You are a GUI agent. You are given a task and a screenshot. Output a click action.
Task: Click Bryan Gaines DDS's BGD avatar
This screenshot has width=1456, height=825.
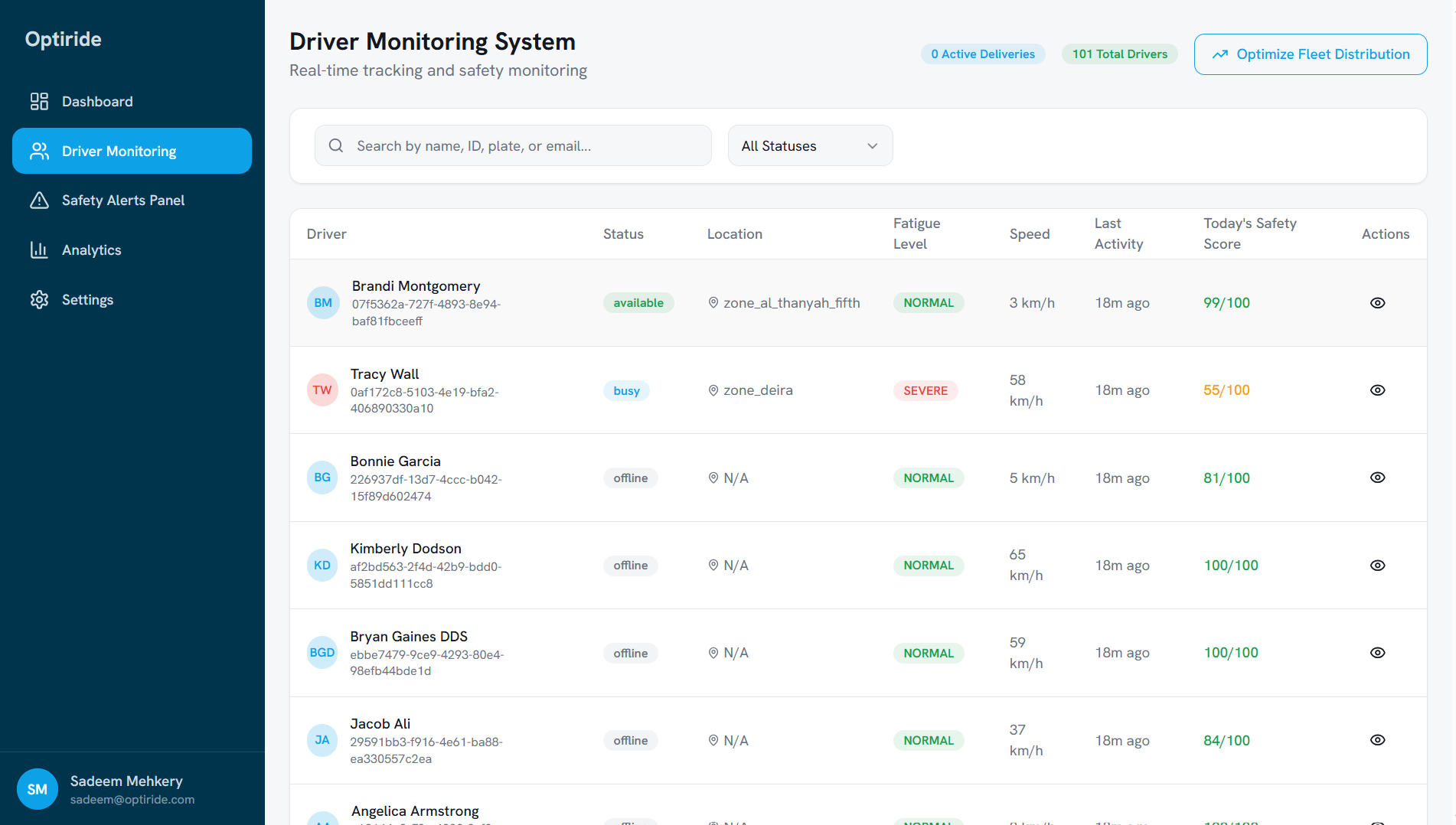pos(322,653)
